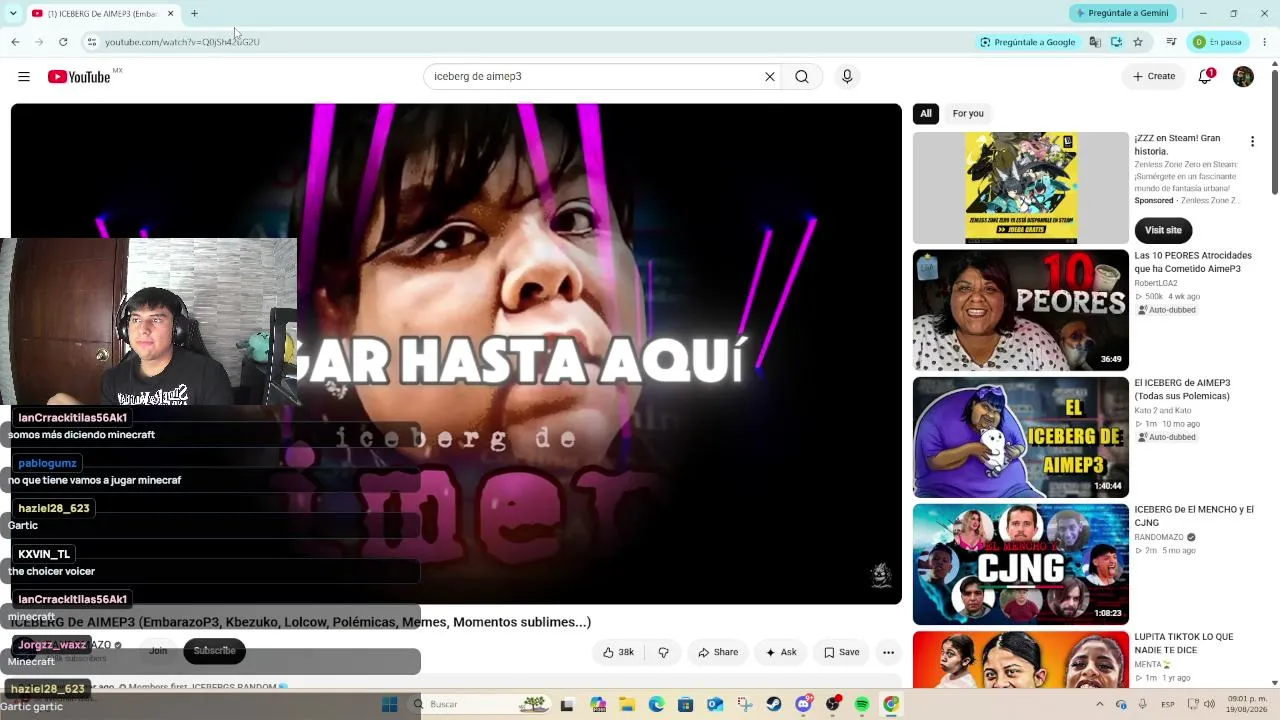This screenshot has width=1280, height=720.
Task: Click the Pregúntale a Gemini button
Action: coord(1121,13)
